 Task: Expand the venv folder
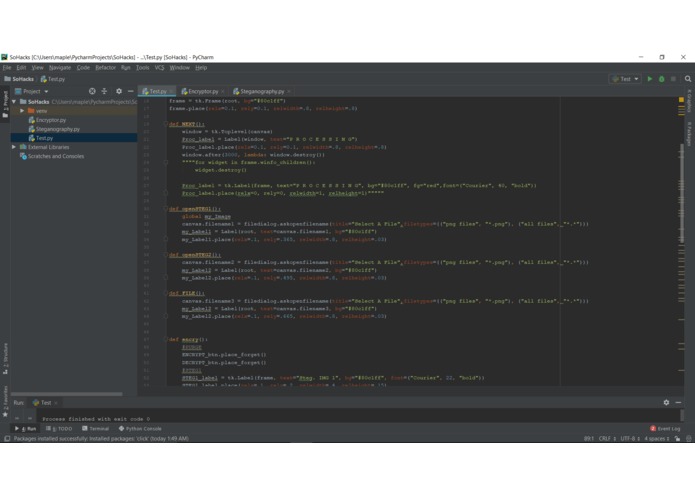[x=22, y=111]
